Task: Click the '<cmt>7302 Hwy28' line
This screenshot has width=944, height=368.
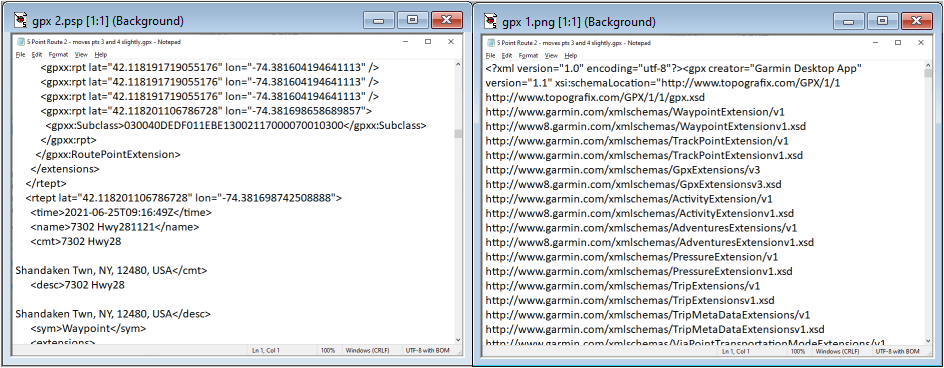Action: click(76, 242)
